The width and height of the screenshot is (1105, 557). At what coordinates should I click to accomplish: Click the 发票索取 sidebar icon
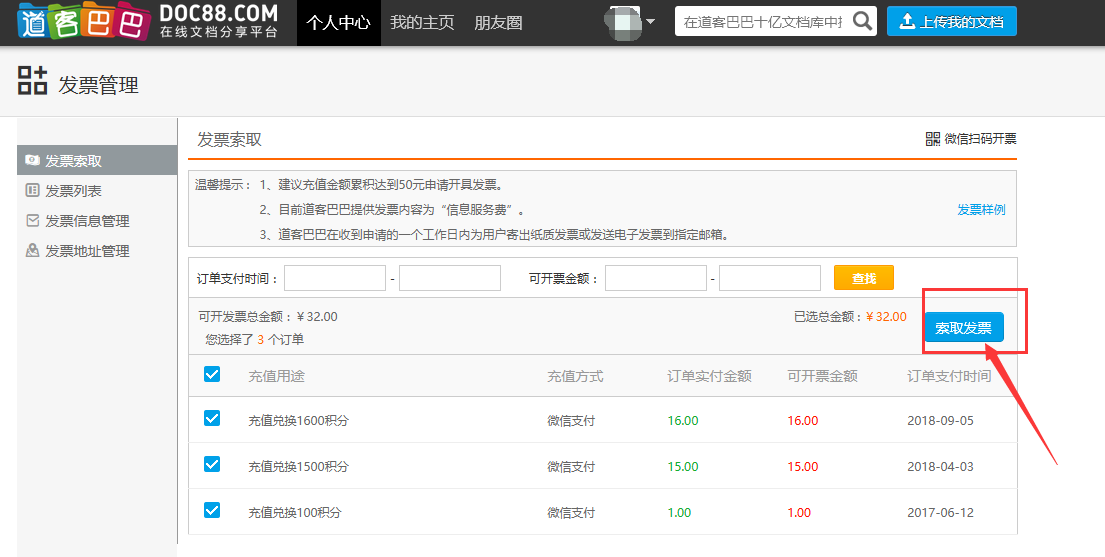click(32, 161)
